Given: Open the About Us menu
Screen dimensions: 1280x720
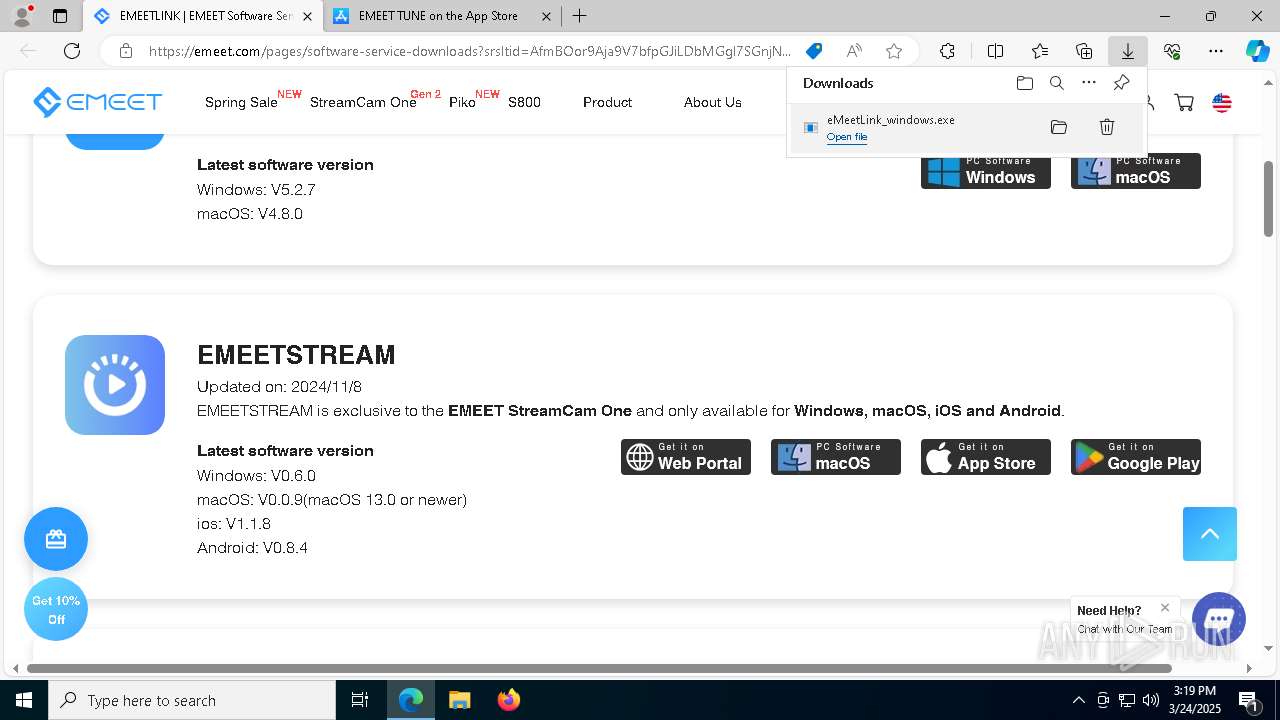Looking at the screenshot, I should [713, 102].
